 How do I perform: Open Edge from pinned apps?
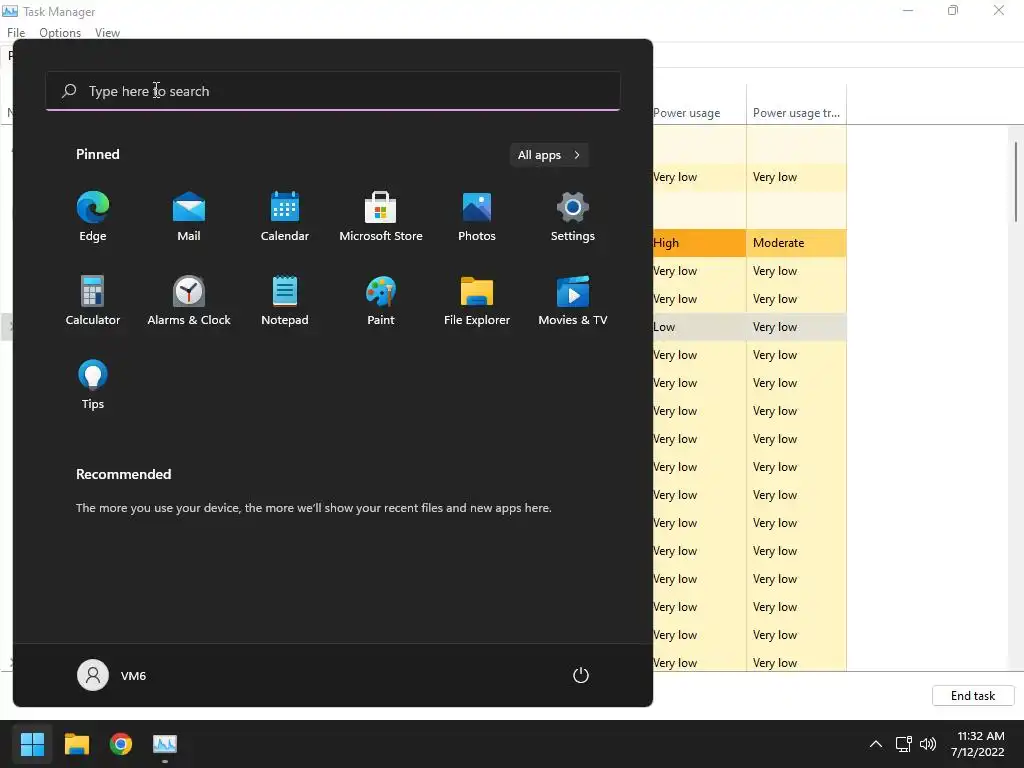[93, 217]
